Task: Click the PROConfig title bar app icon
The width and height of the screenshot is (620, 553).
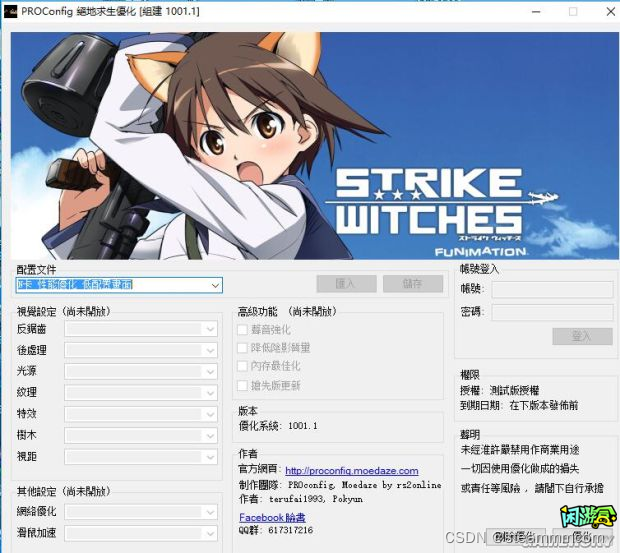Action: point(10,11)
